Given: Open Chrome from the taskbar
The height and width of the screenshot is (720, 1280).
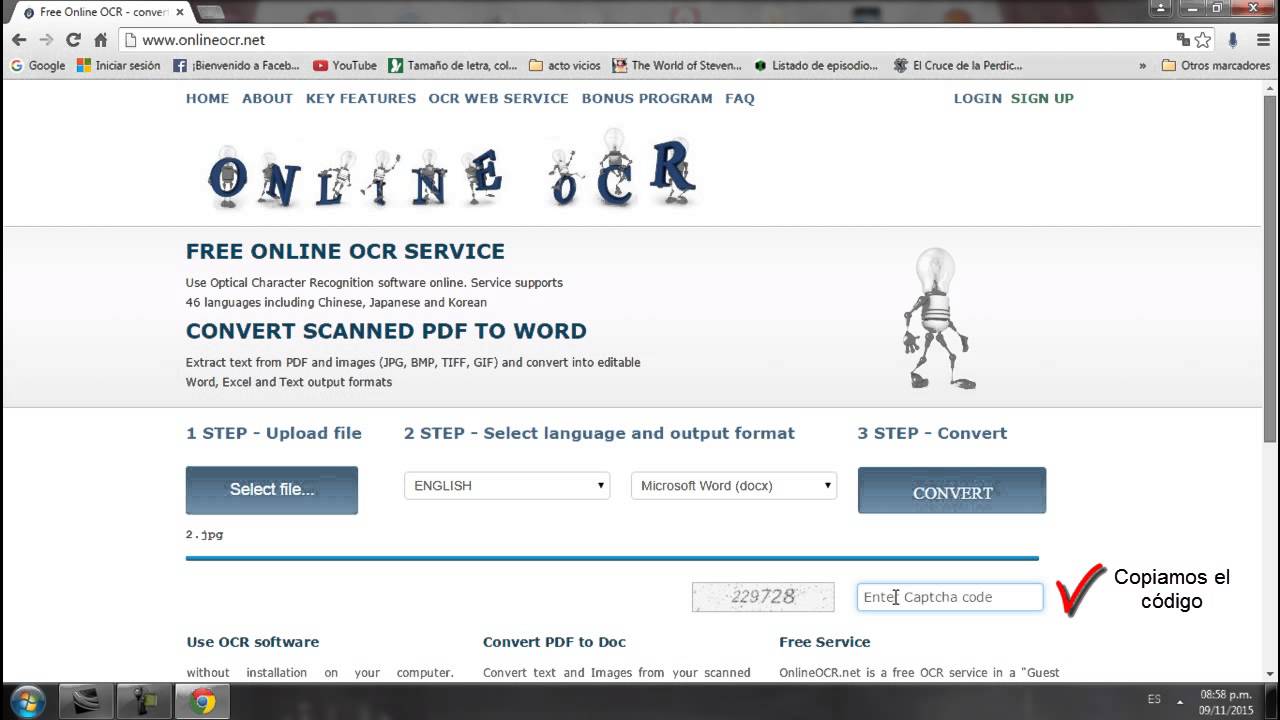Looking at the screenshot, I should click(203, 702).
